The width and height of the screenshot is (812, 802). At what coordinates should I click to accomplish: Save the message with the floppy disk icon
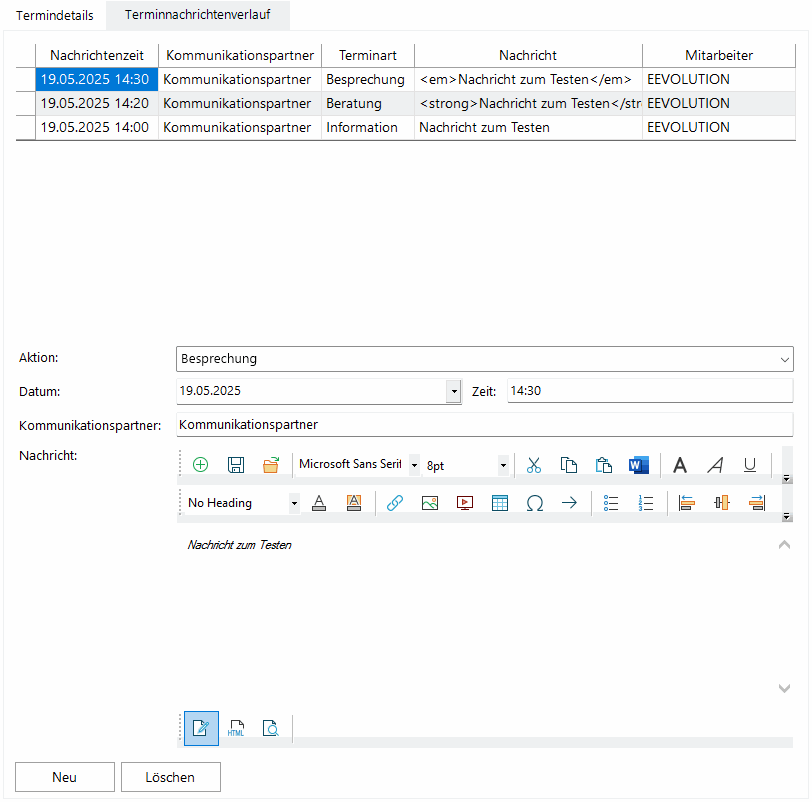click(x=236, y=464)
